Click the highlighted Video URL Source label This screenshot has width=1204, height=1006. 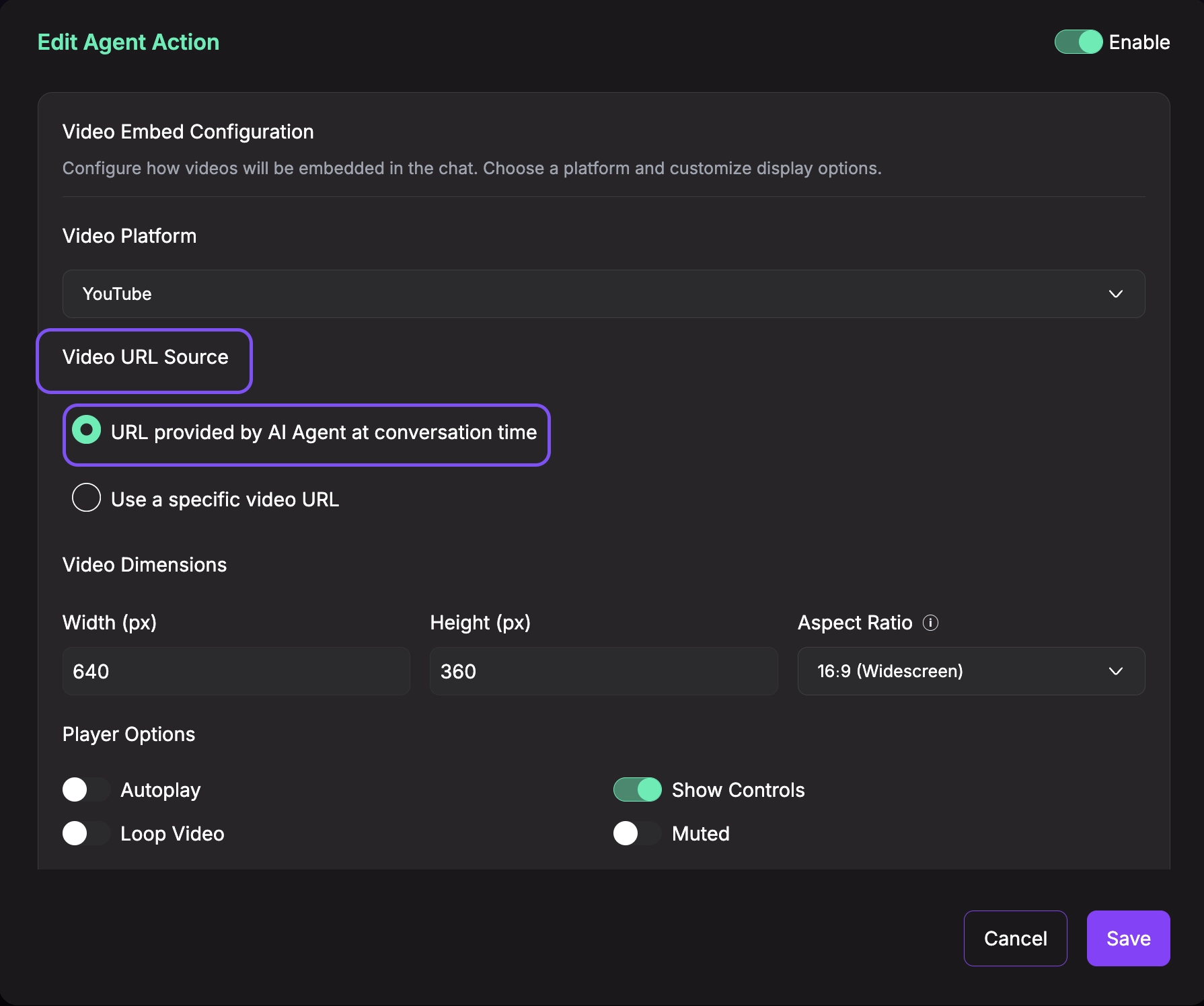[145, 357]
